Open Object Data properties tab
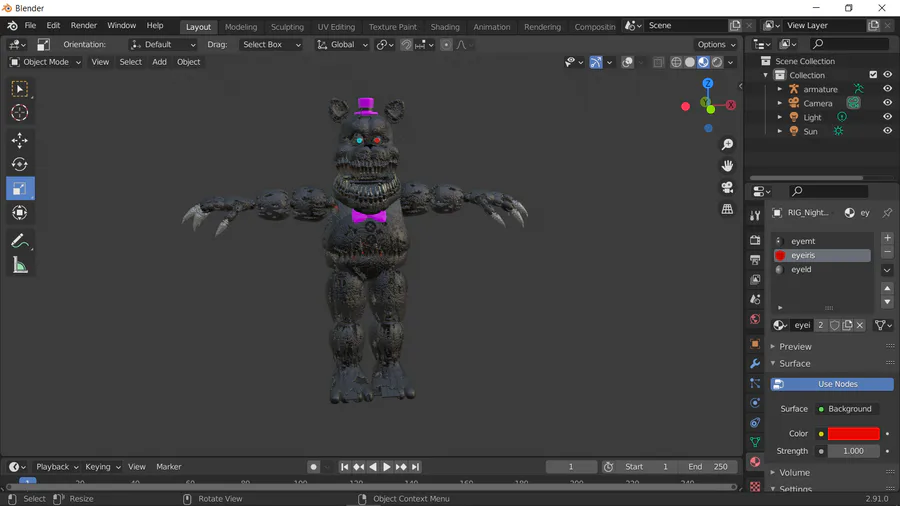The height and width of the screenshot is (506, 900). pyautogui.click(x=755, y=442)
